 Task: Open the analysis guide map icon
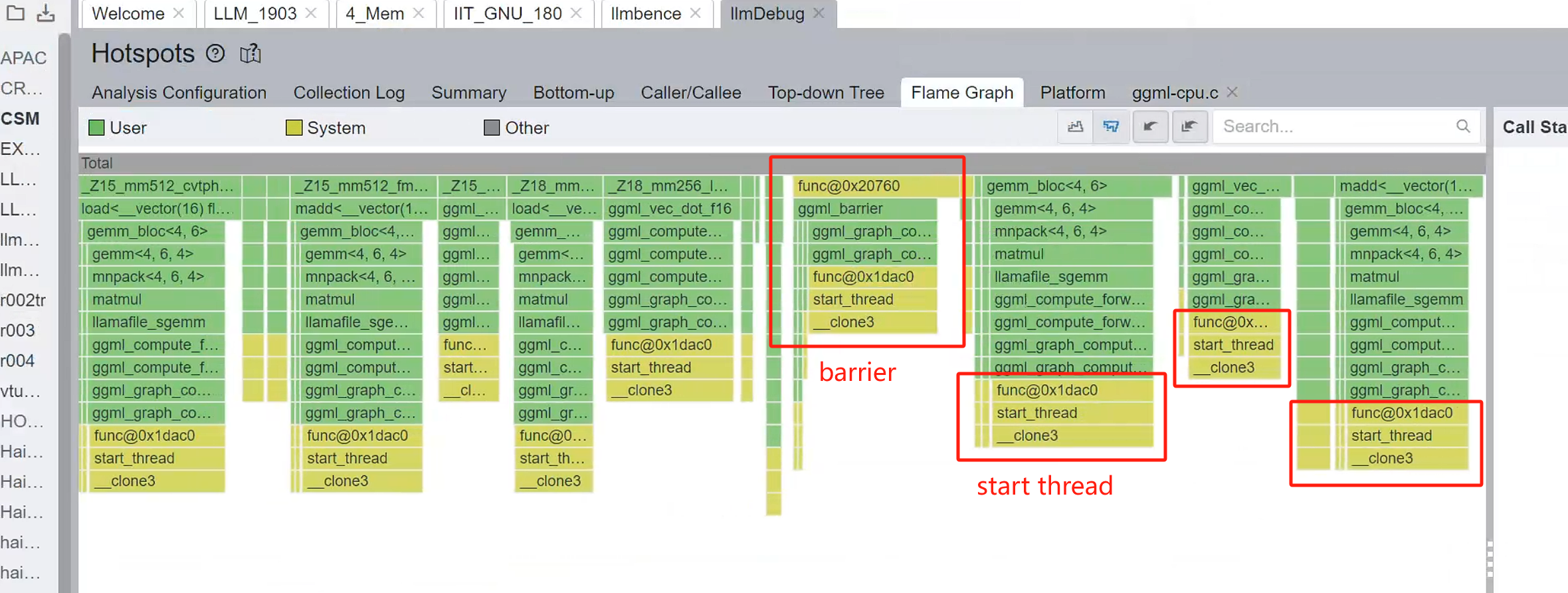[250, 54]
